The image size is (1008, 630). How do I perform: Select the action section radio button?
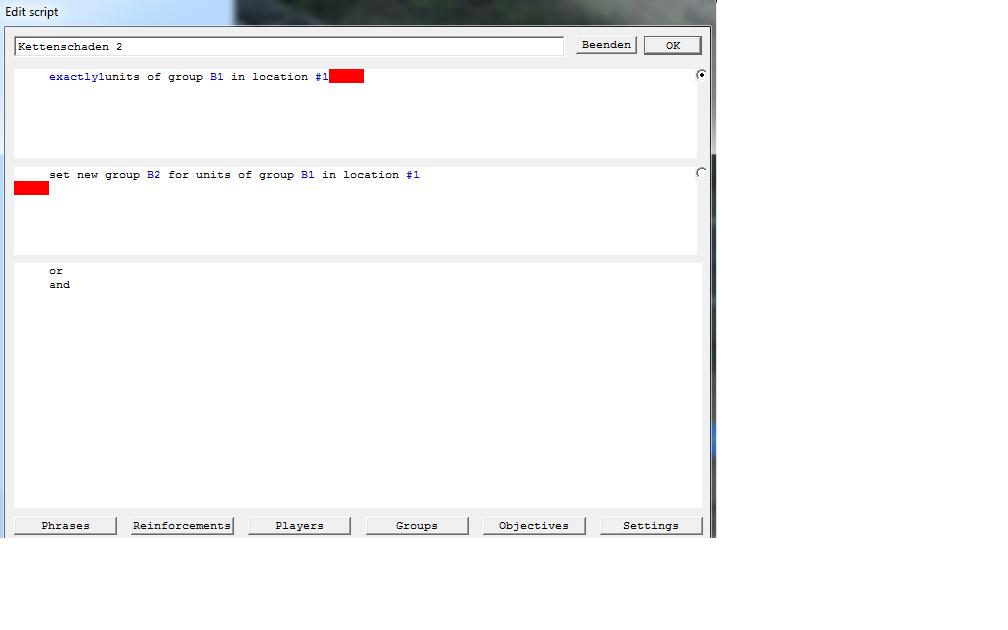[701, 173]
